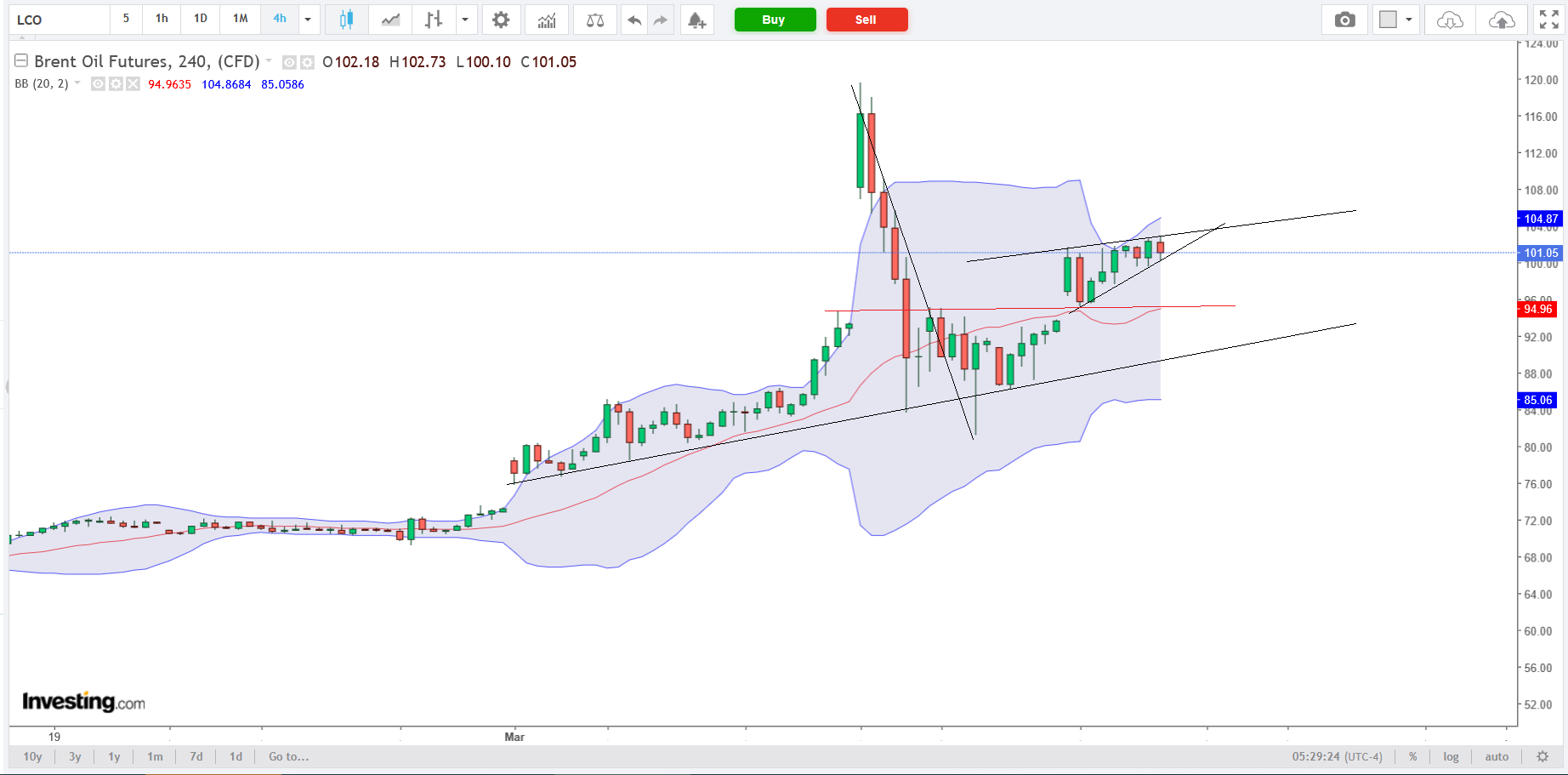Screen dimensions: 1568x775
Task: Select the candlestick chart style icon
Action: pos(346,20)
